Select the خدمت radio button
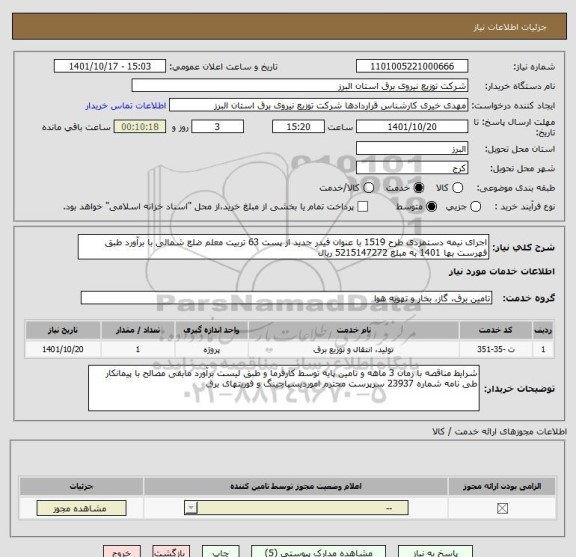Viewport: 576px width, 557px height. click(x=418, y=188)
